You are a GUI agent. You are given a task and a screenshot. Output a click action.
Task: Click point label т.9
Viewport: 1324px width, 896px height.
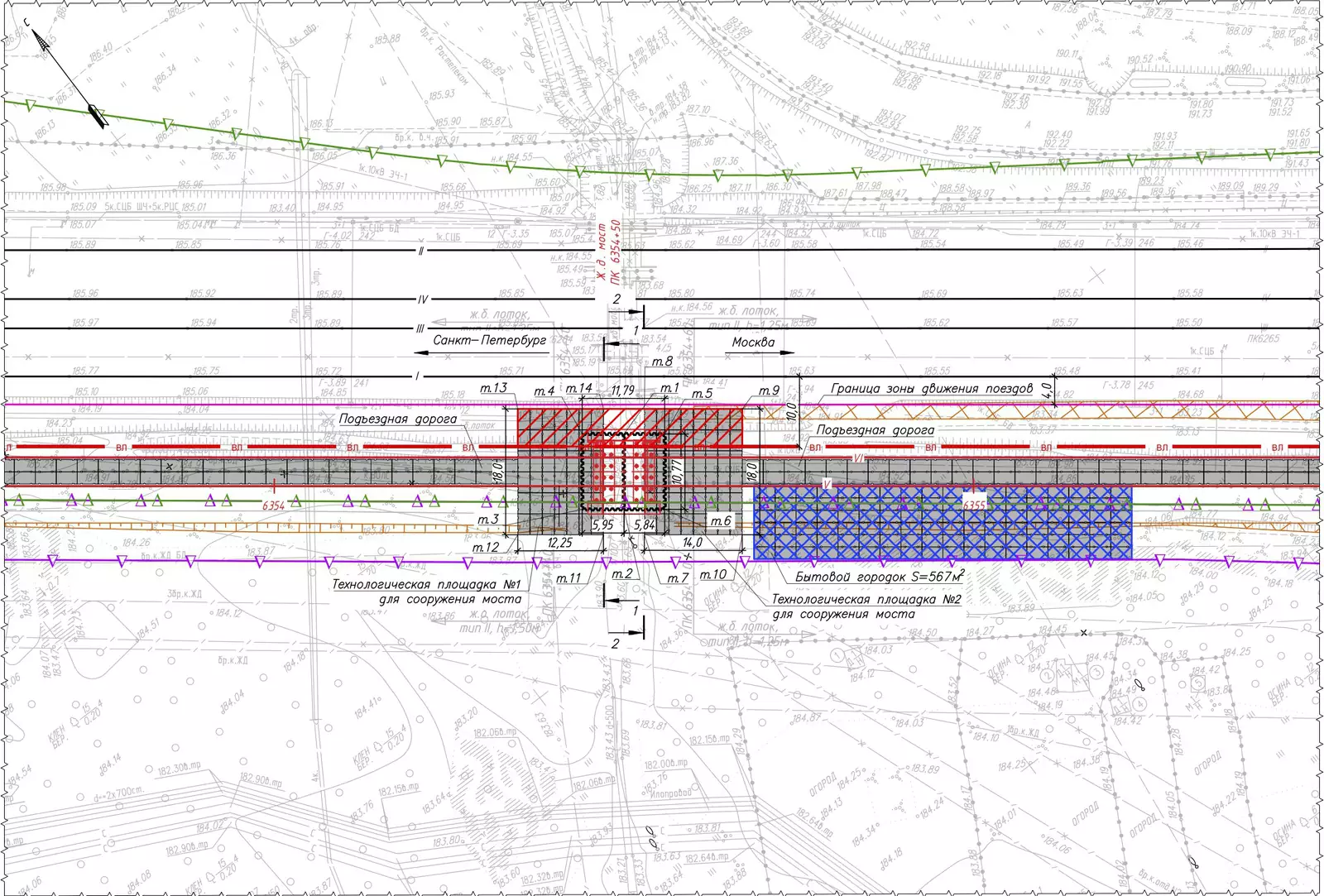click(769, 391)
